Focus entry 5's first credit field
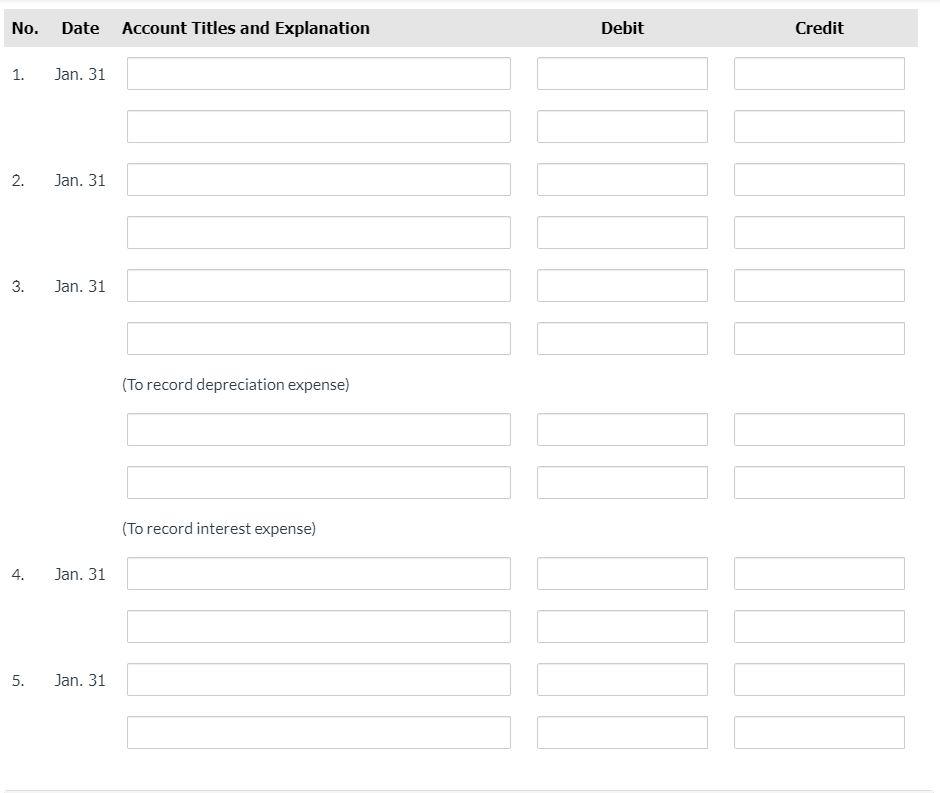This screenshot has height=793, width=940. pyautogui.click(x=819, y=680)
